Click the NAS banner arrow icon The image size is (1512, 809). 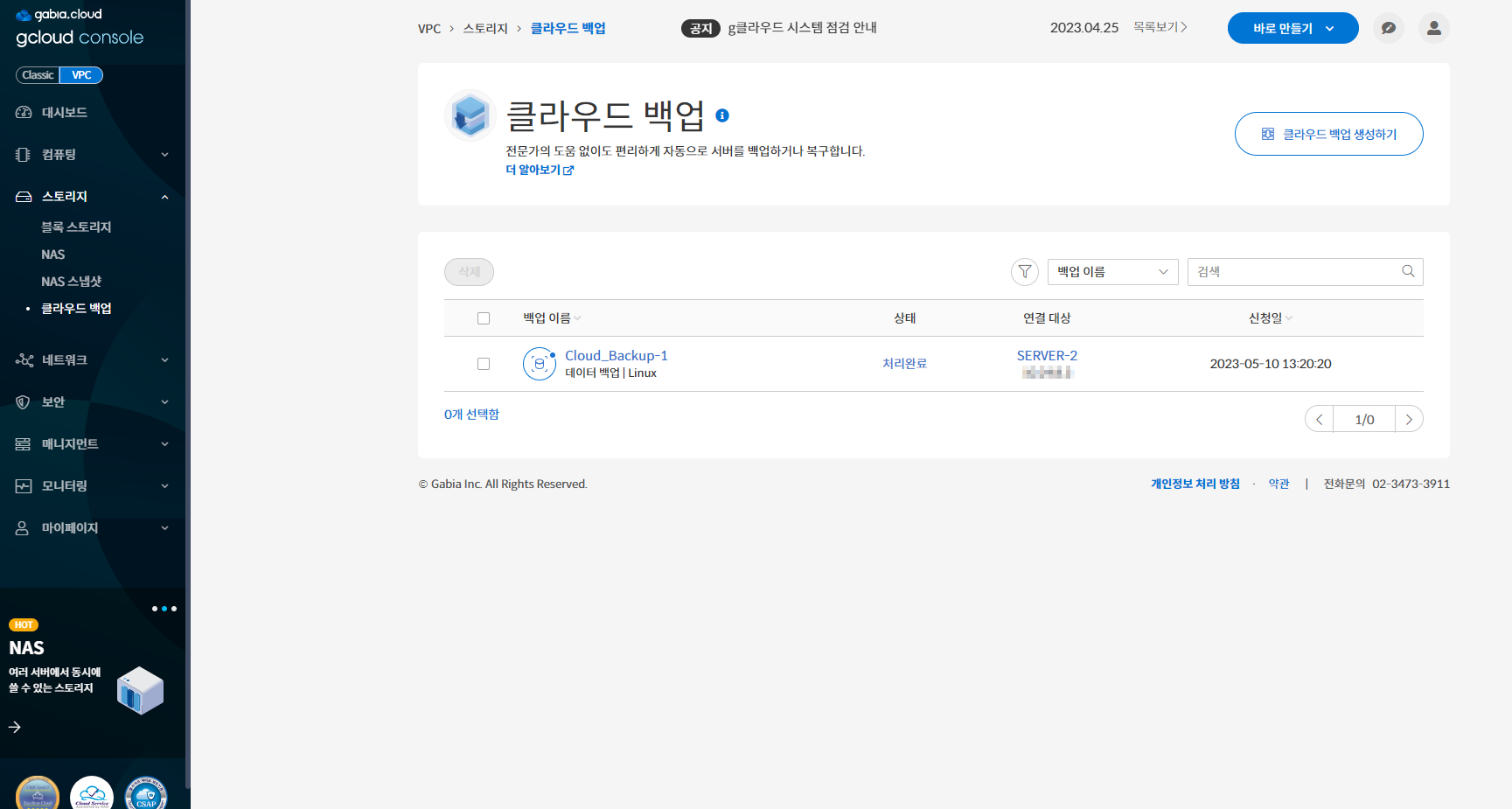pyautogui.click(x=15, y=727)
